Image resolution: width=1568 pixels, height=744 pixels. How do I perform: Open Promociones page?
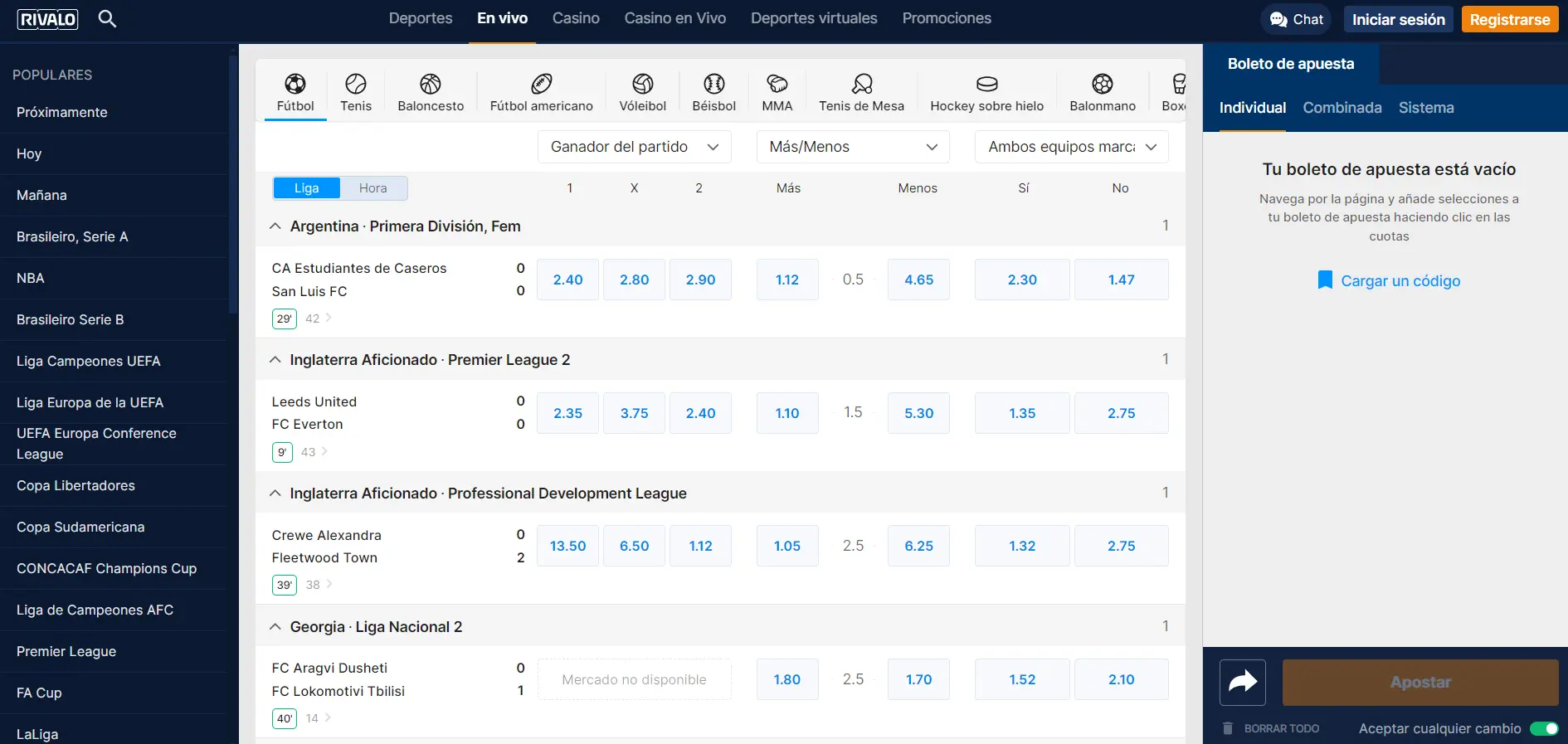click(947, 18)
